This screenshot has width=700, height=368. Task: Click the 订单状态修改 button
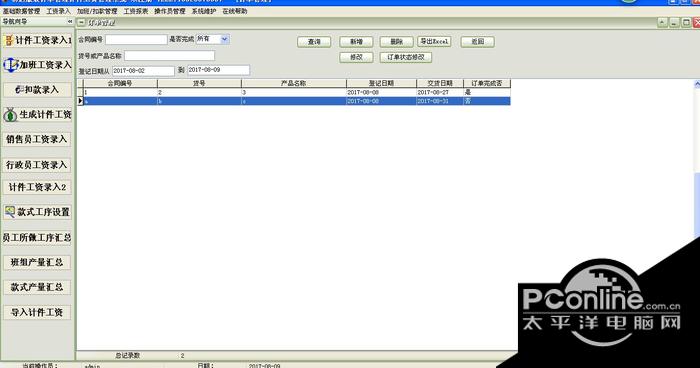(x=406, y=57)
